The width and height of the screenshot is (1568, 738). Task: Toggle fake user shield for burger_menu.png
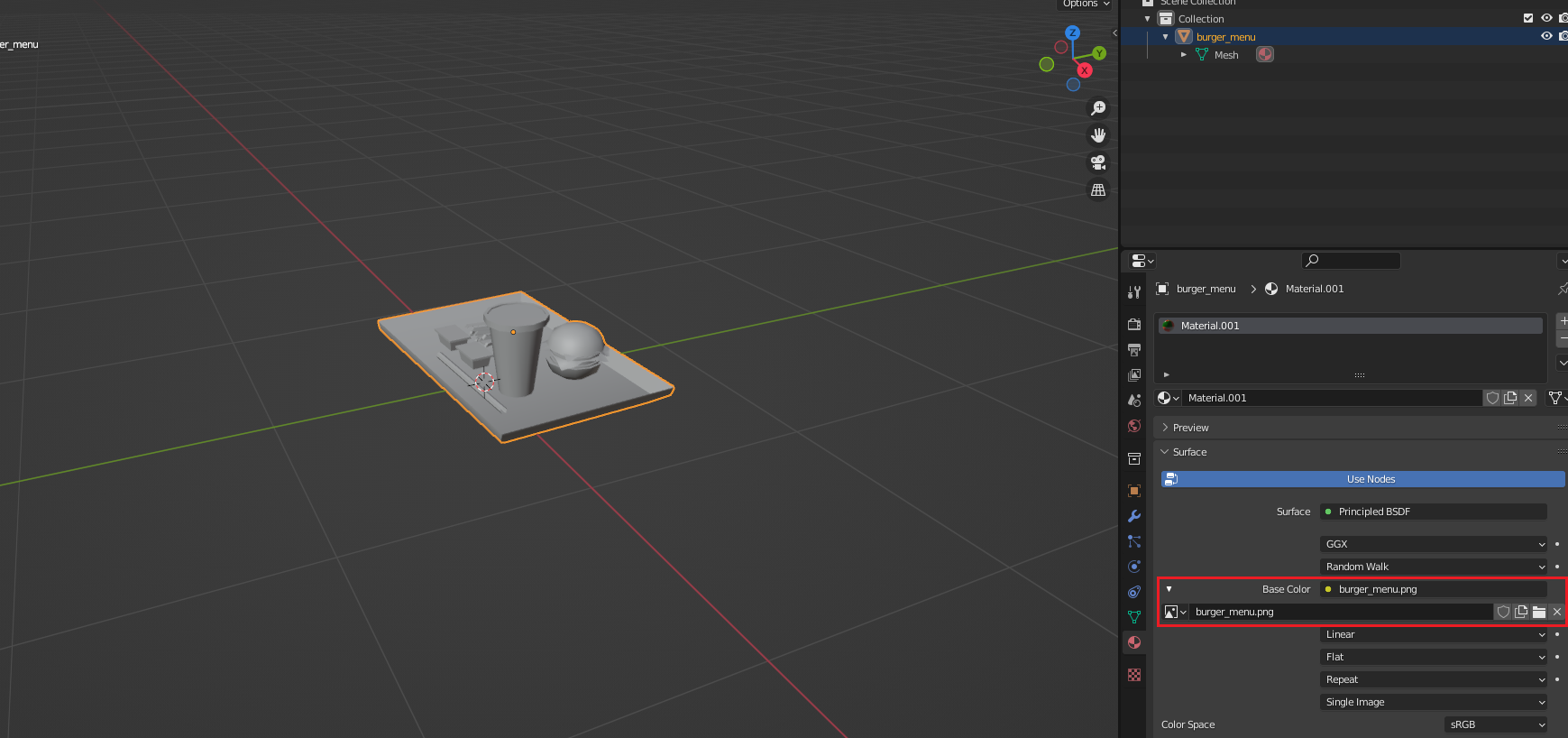[x=1503, y=612]
